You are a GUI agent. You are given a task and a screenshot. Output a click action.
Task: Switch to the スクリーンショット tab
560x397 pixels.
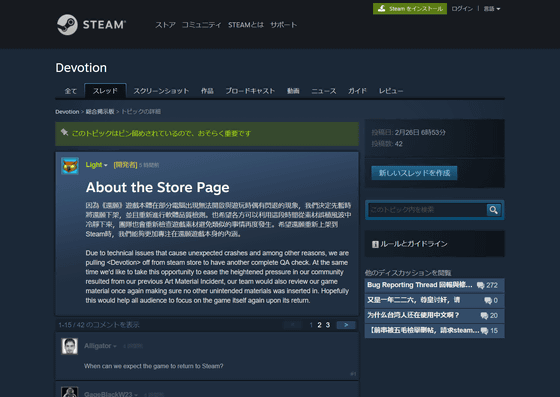pyautogui.click(x=161, y=91)
